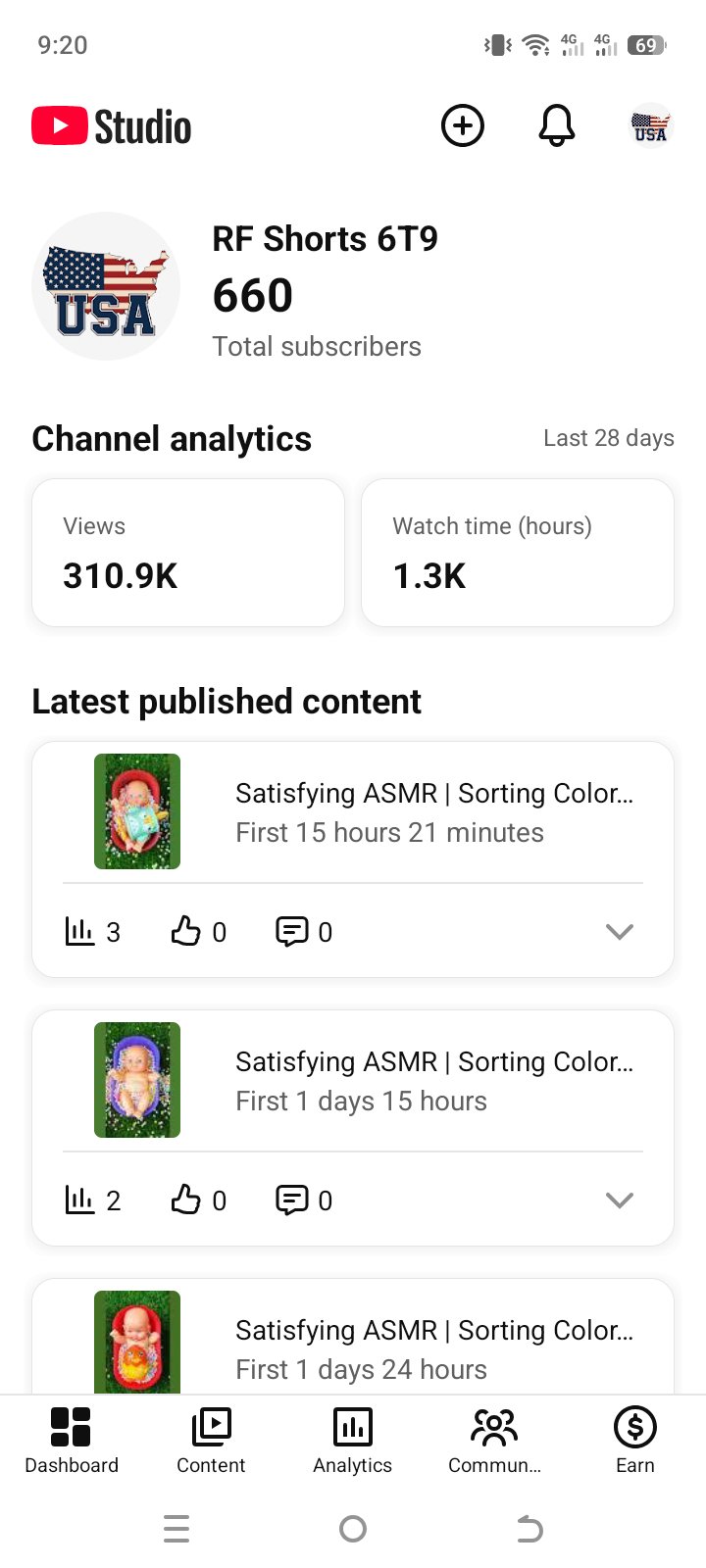
Task: Expand the second video card chevron
Action: 620,1200
